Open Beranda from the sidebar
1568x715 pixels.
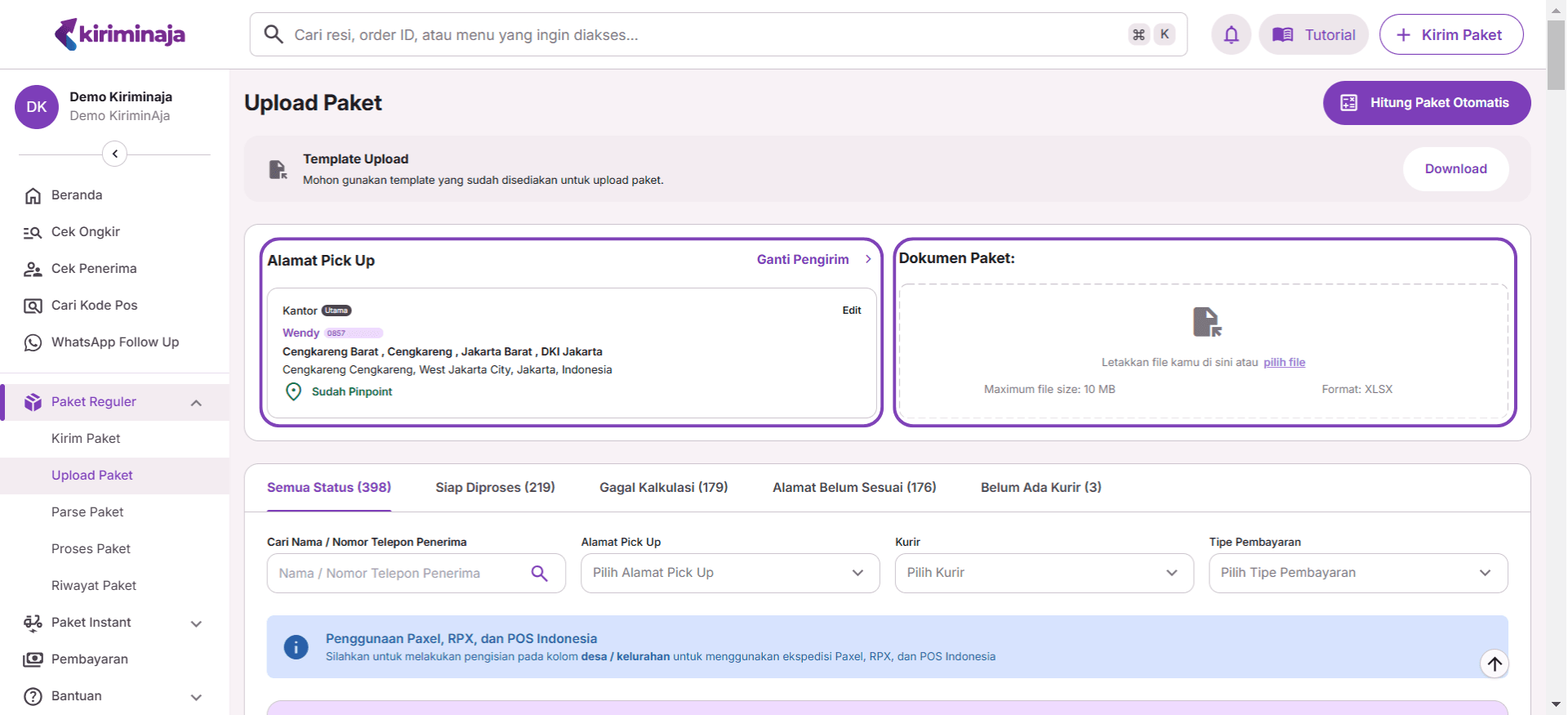click(x=77, y=195)
